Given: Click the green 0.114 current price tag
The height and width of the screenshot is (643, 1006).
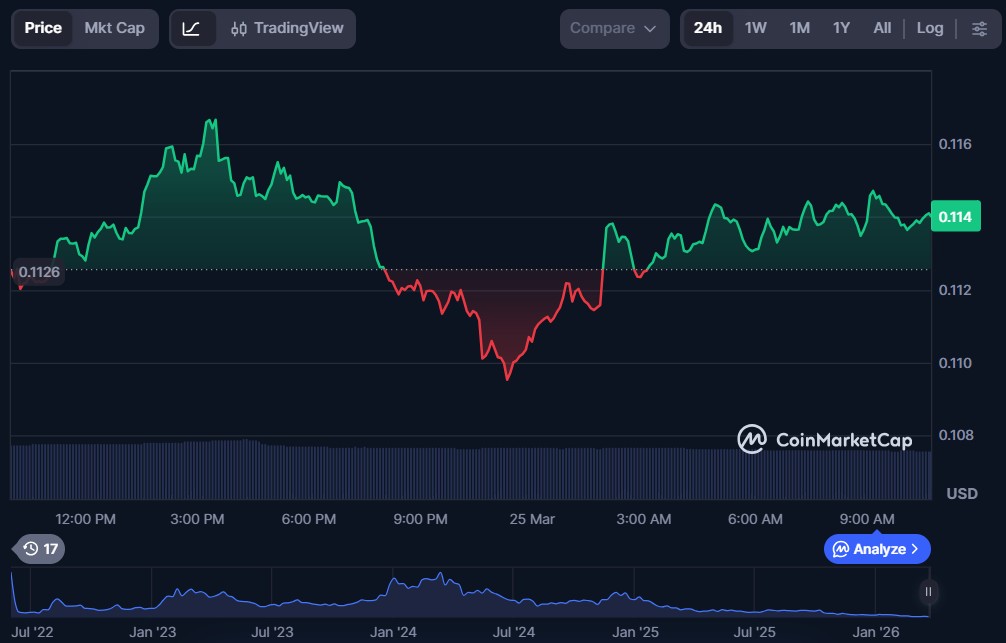Looking at the screenshot, I should 957,216.
